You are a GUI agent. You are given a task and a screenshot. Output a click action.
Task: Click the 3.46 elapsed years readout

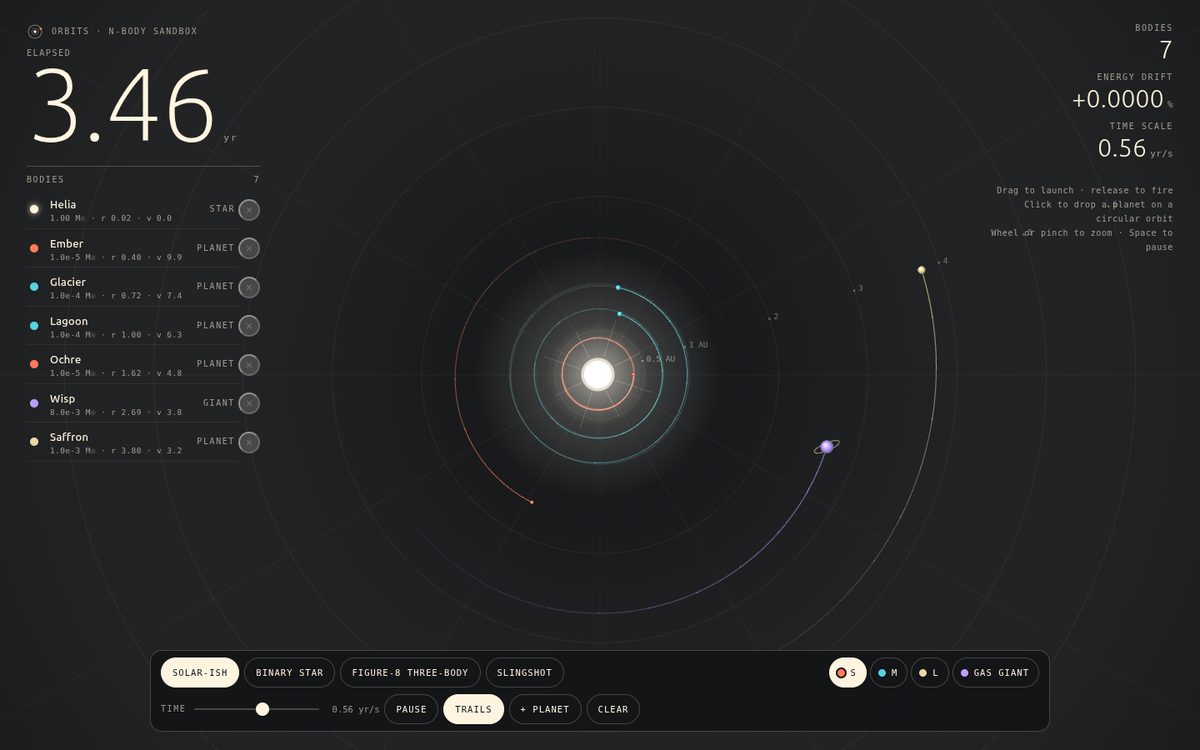123,107
